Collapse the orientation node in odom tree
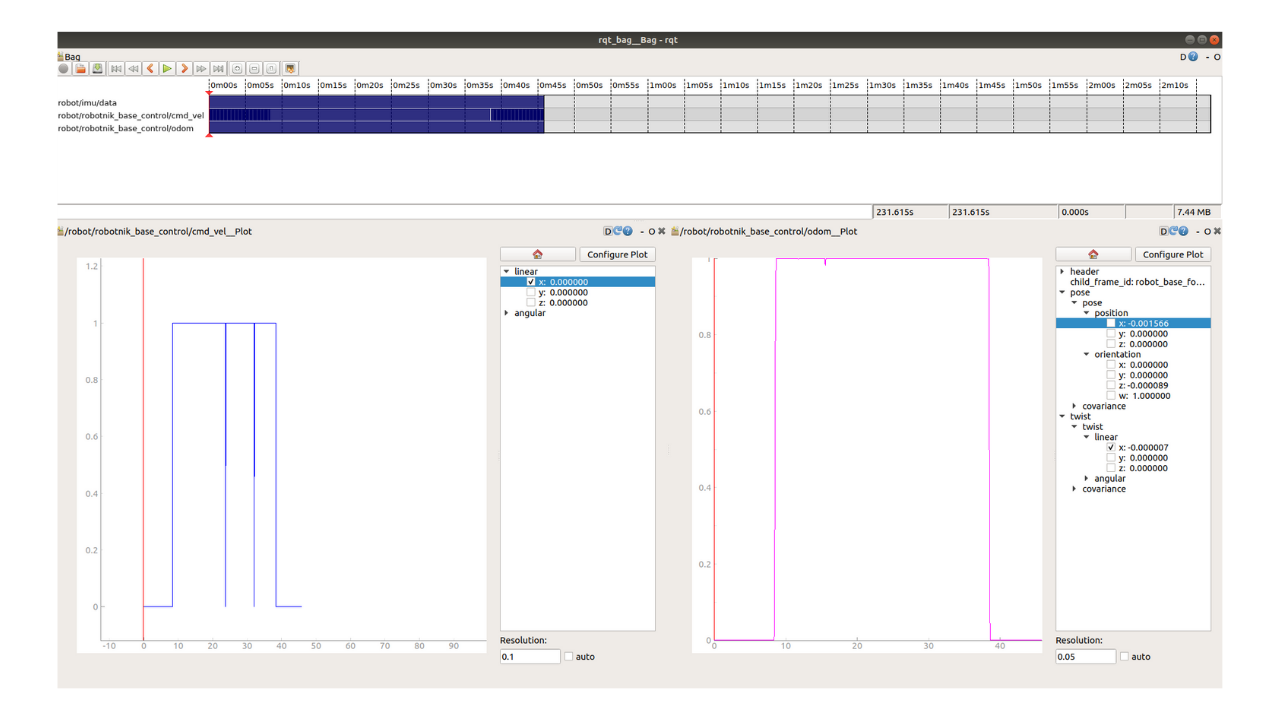The image size is (1280, 720). pyautogui.click(x=1087, y=354)
